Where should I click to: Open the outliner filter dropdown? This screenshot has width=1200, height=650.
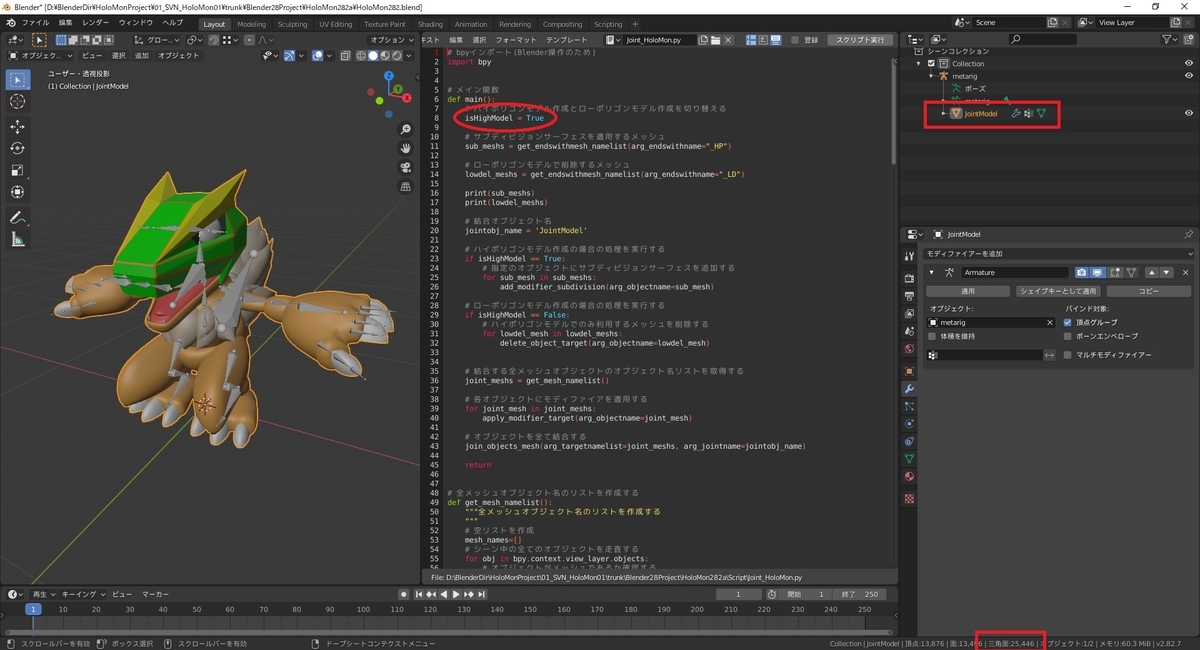pyautogui.click(x=1171, y=39)
